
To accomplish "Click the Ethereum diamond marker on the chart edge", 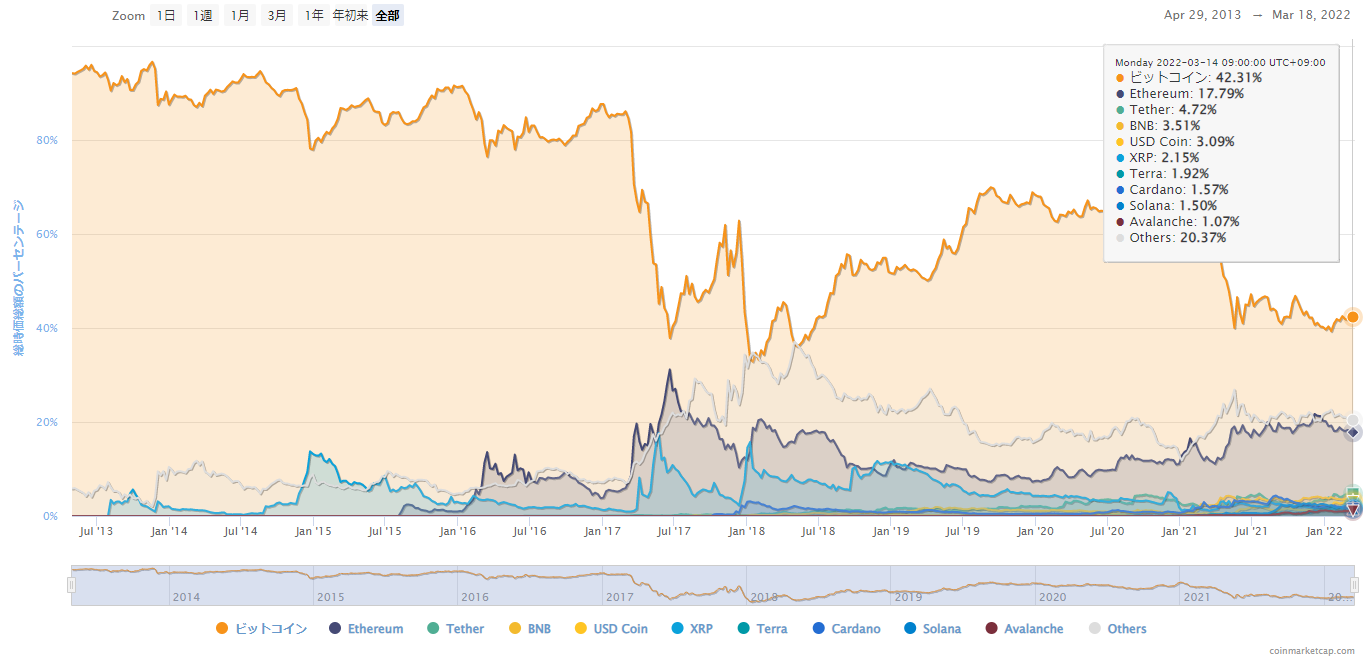I will [x=1351, y=431].
